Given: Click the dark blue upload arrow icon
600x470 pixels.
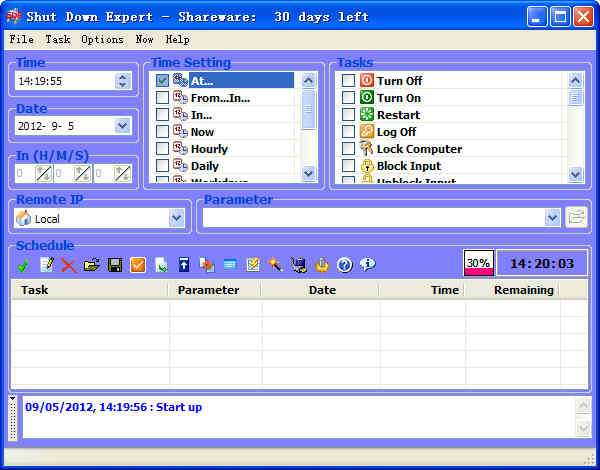Looking at the screenshot, I should tap(184, 265).
